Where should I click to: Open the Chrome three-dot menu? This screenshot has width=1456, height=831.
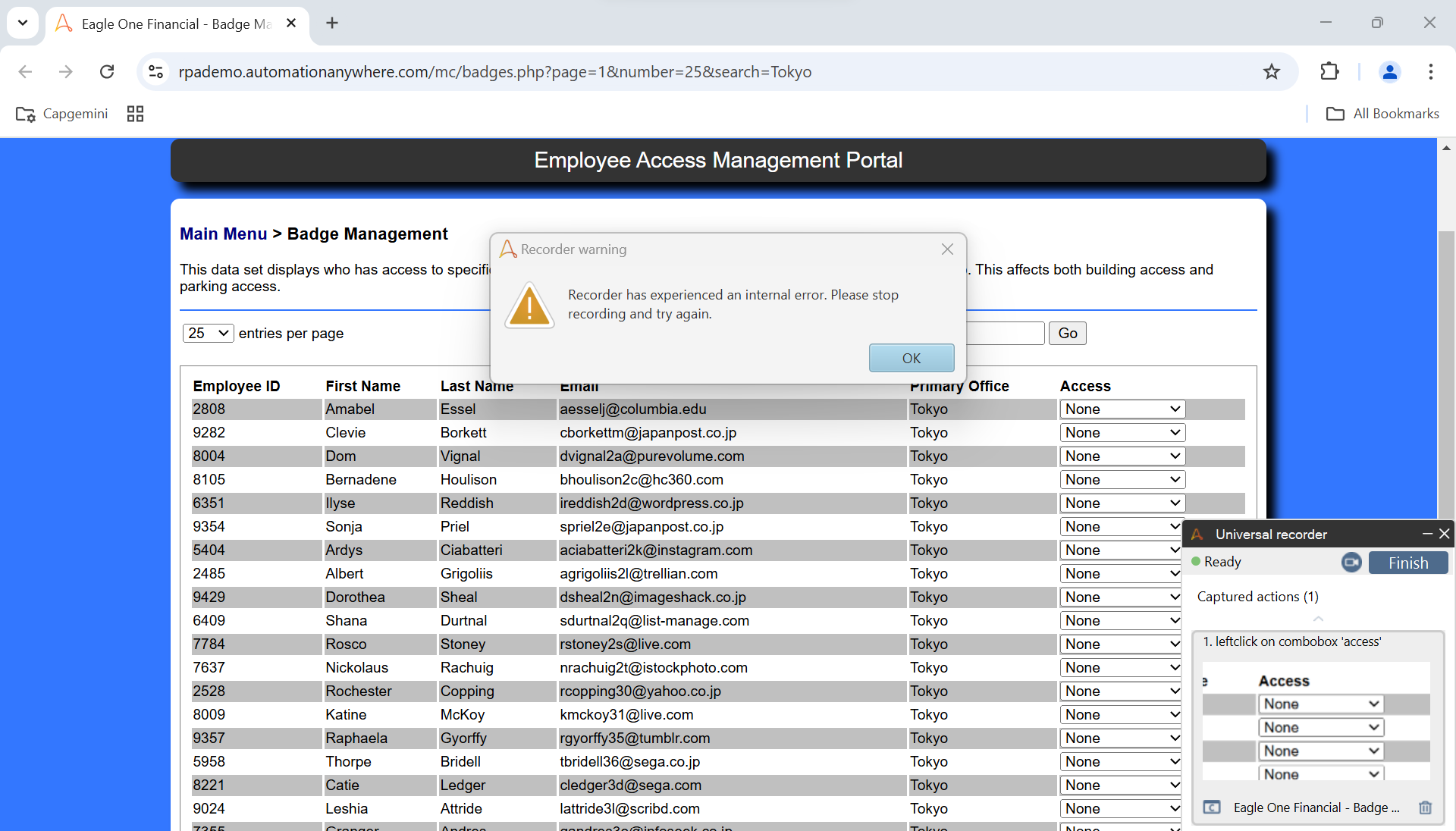1431,72
